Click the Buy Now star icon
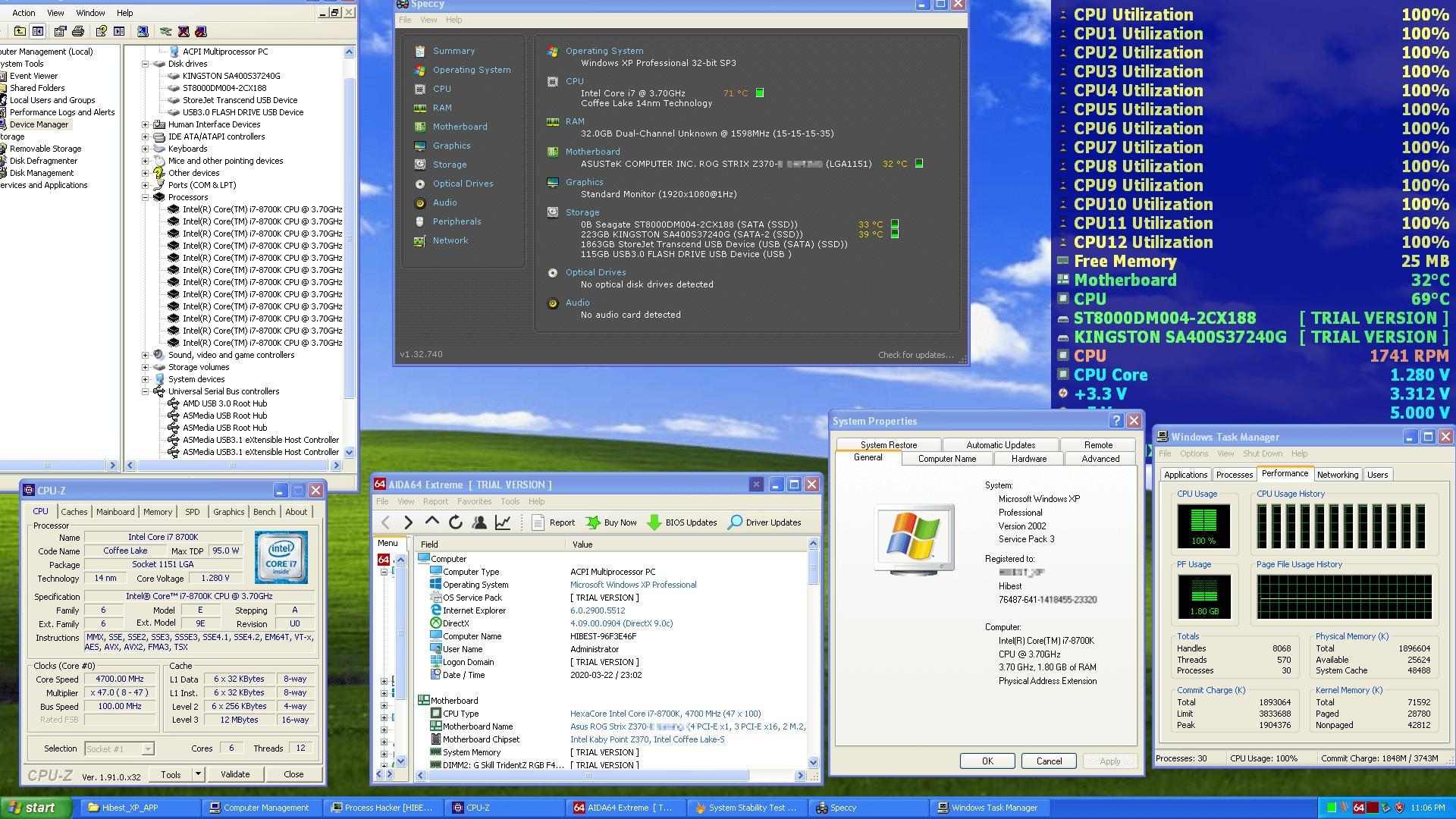The height and width of the screenshot is (819, 1456). click(595, 522)
